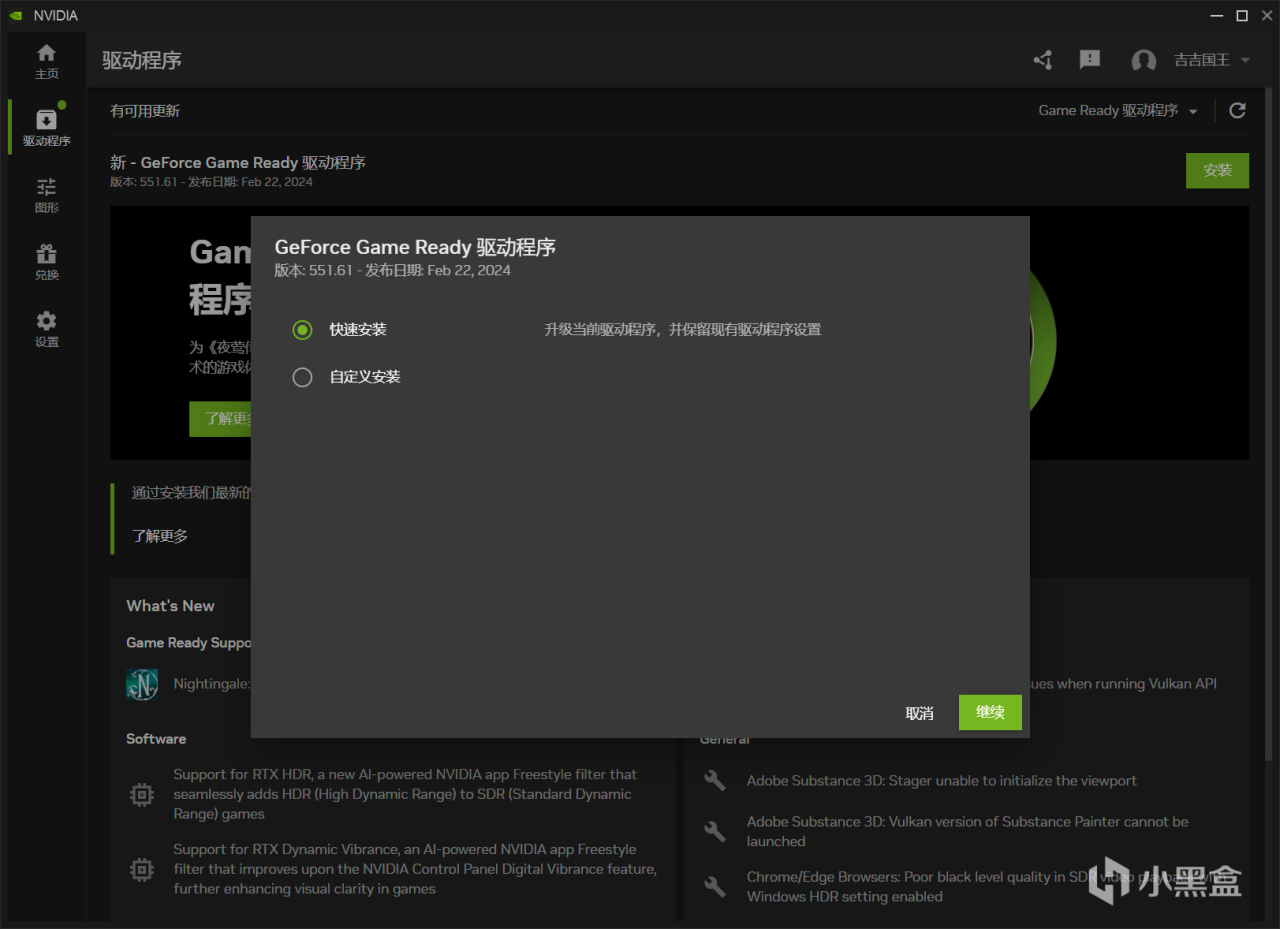The height and width of the screenshot is (929, 1280).
Task: Open the 兑换 redeem gift icon
Action: 47,261
